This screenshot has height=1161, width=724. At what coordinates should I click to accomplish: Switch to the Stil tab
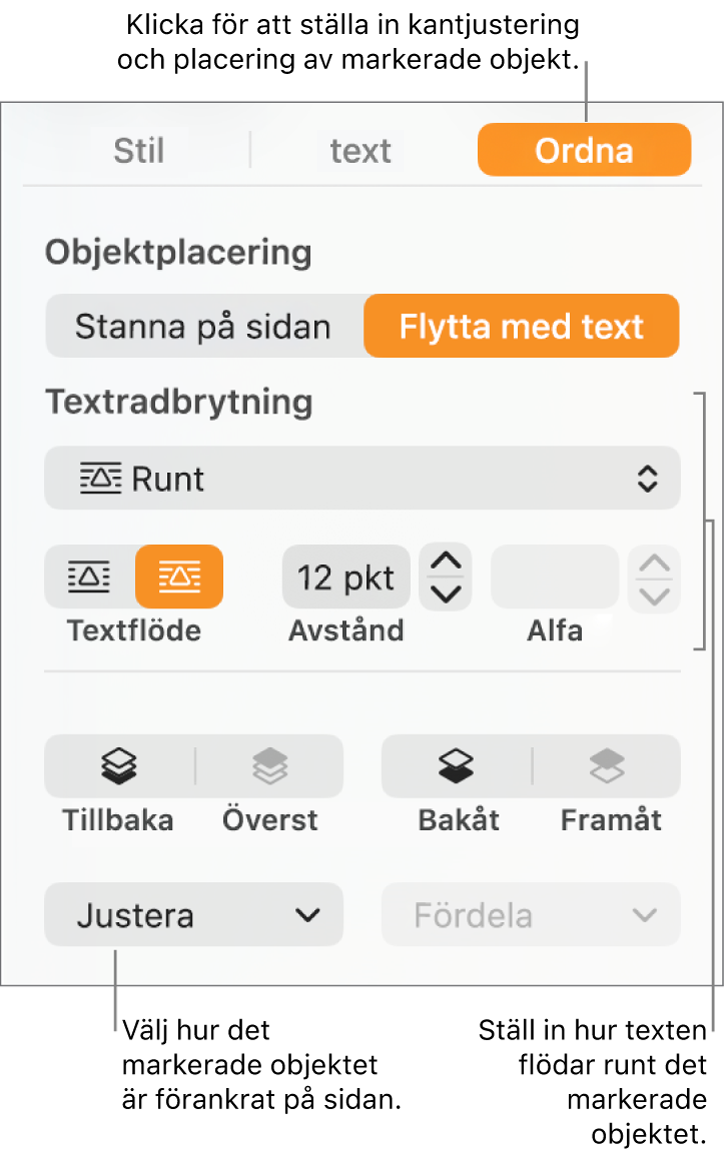click(138, 151)
